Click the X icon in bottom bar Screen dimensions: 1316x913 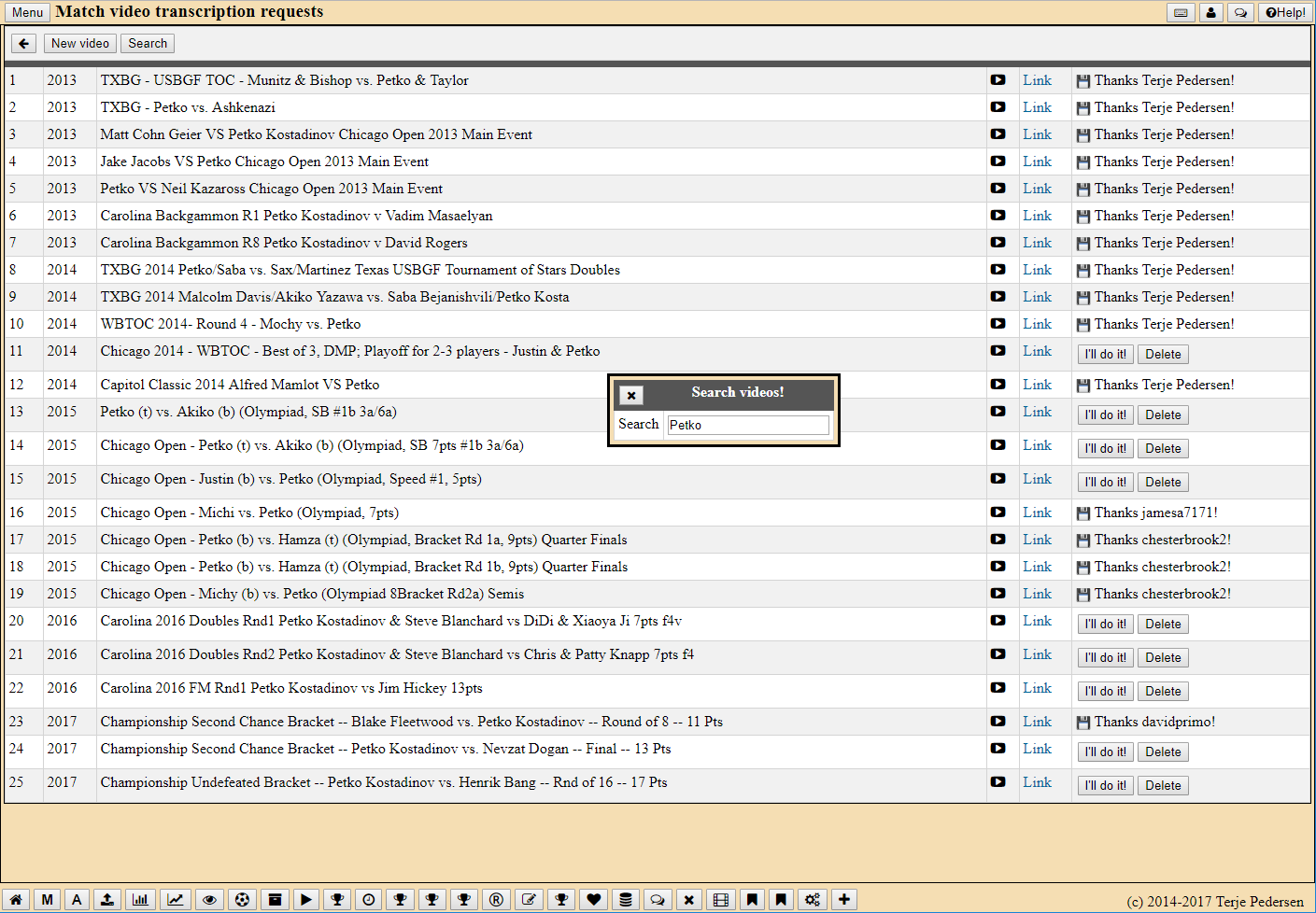(x=689, y=899)
